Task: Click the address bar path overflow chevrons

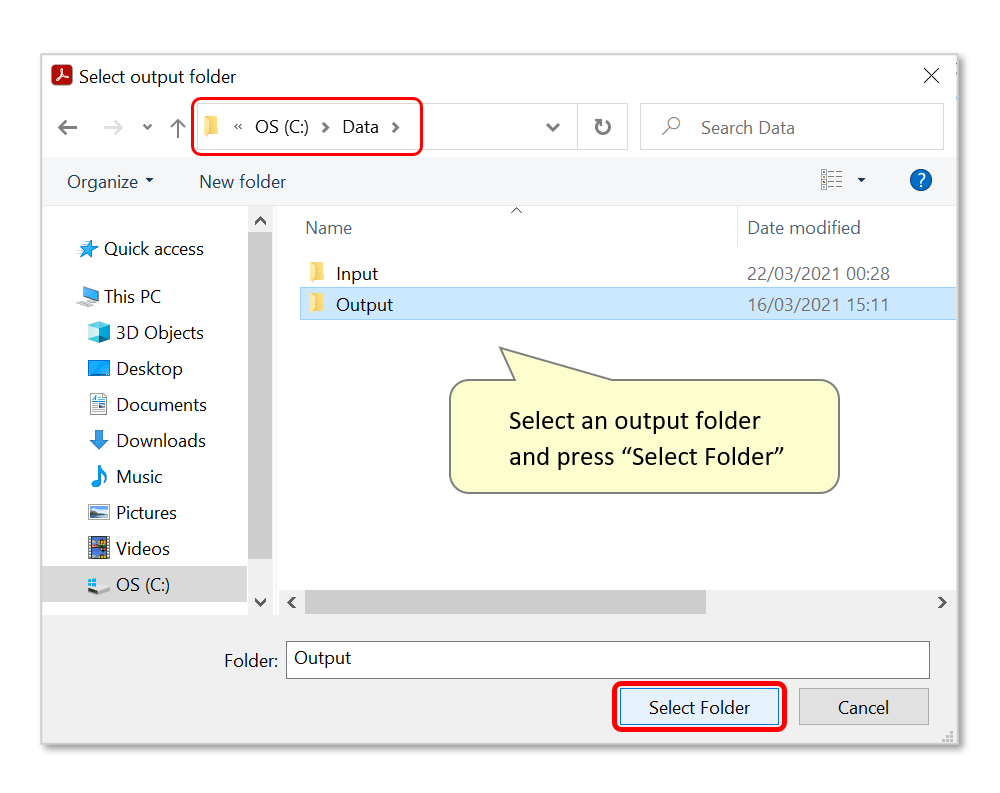Action: 238,127
